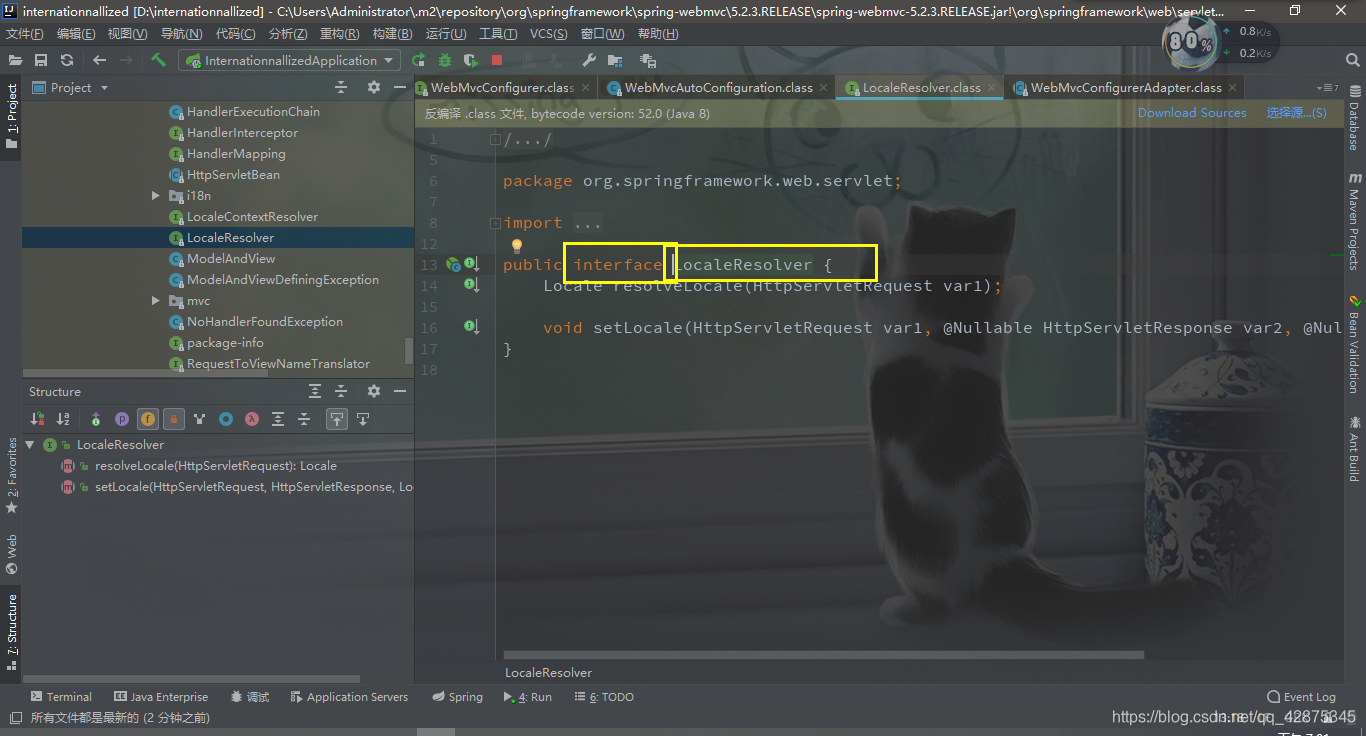Screen dimensions: 1366x736
Task: Click the gear icon in the Project panel
Action: [x=374, y=87]
